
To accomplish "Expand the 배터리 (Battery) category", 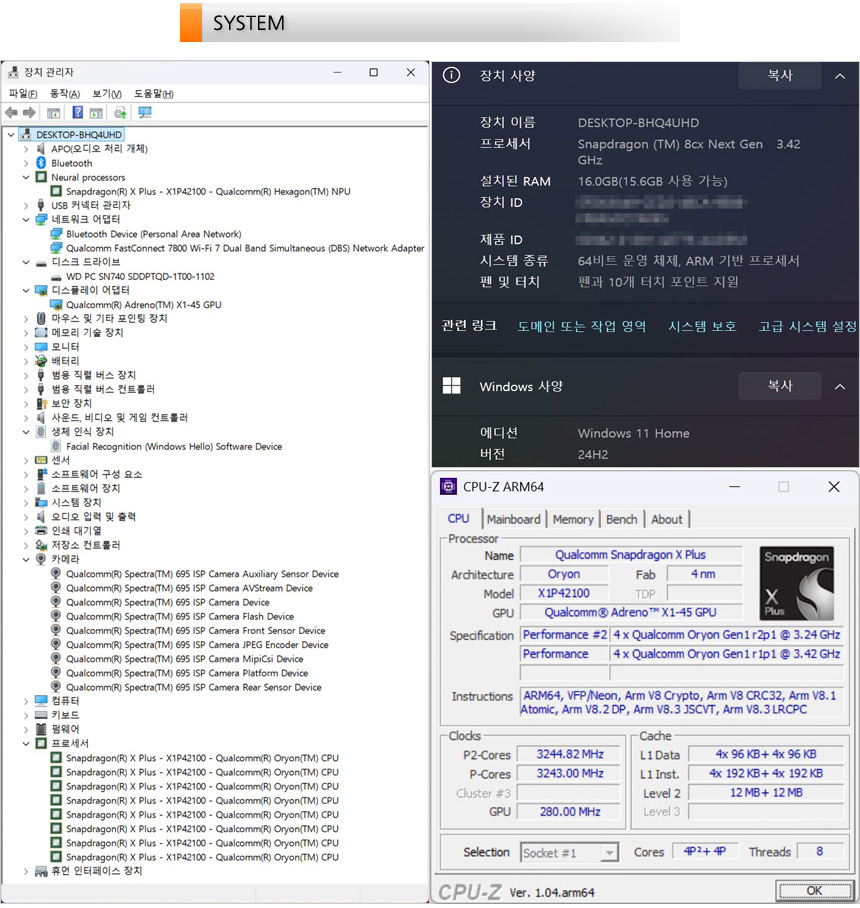I will coord(26,361).
